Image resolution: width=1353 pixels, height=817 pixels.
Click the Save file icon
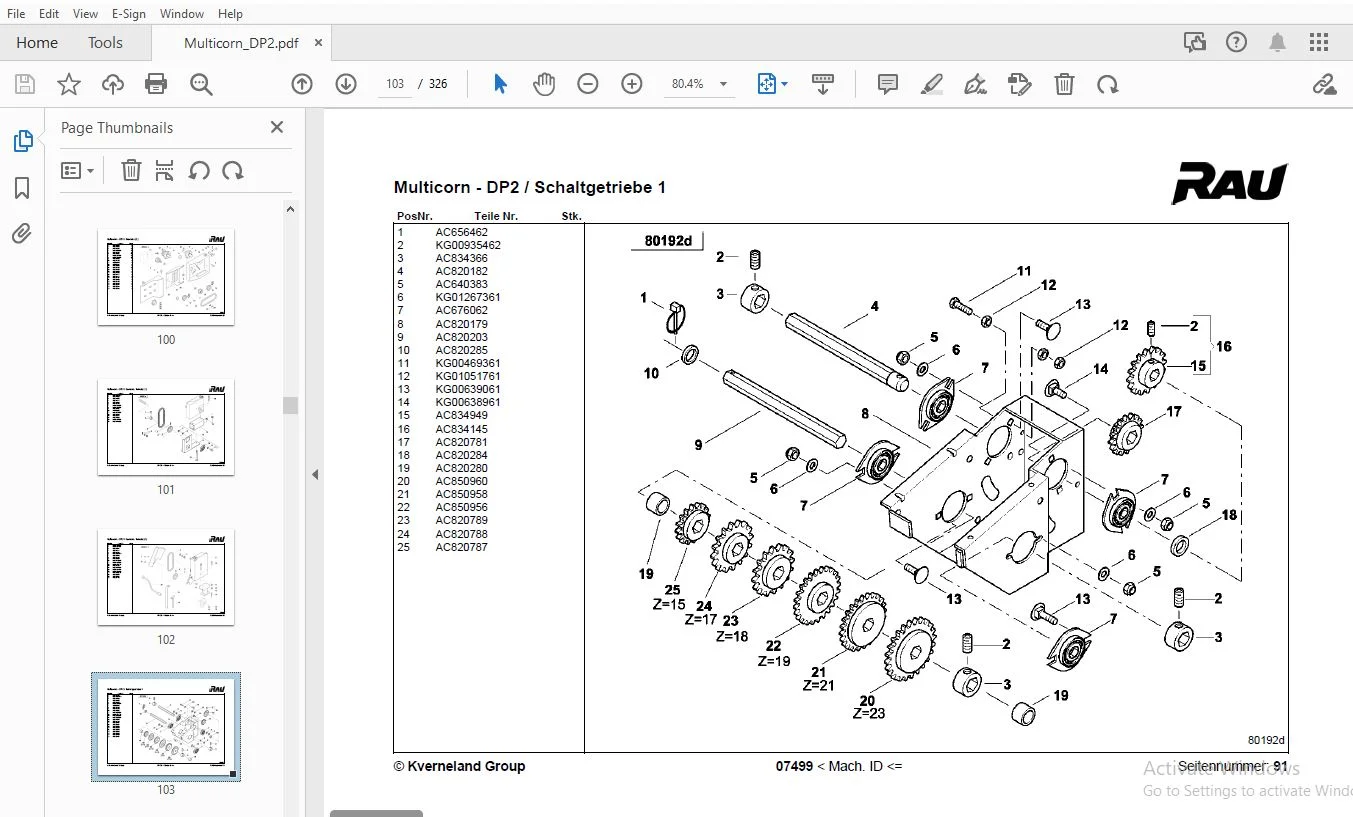click(x=24, y=84)
